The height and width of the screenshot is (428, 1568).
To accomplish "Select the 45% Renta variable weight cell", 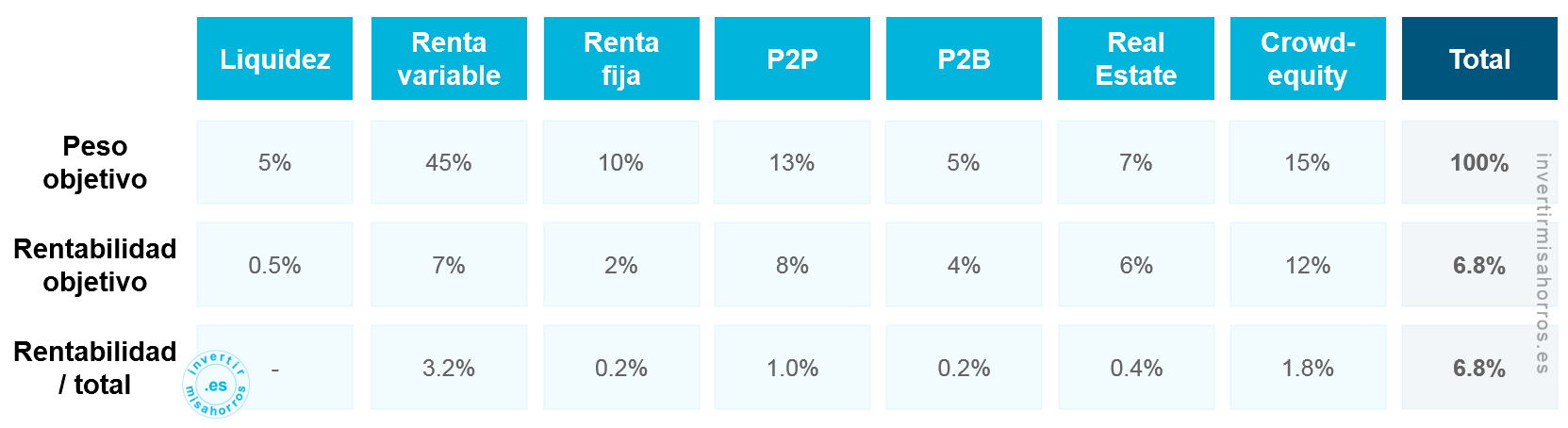I will [x=449, y=162].
